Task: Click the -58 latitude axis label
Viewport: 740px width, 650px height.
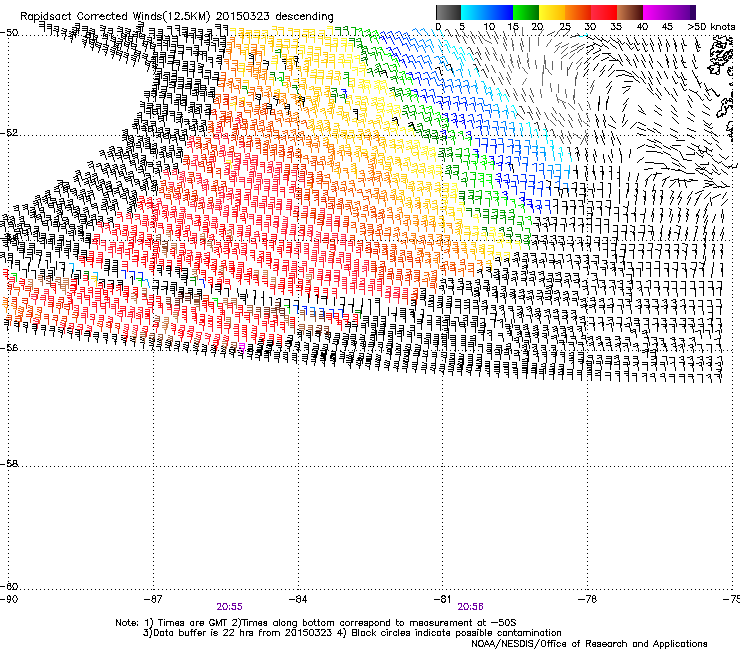Action: click(x=9, y=464)
